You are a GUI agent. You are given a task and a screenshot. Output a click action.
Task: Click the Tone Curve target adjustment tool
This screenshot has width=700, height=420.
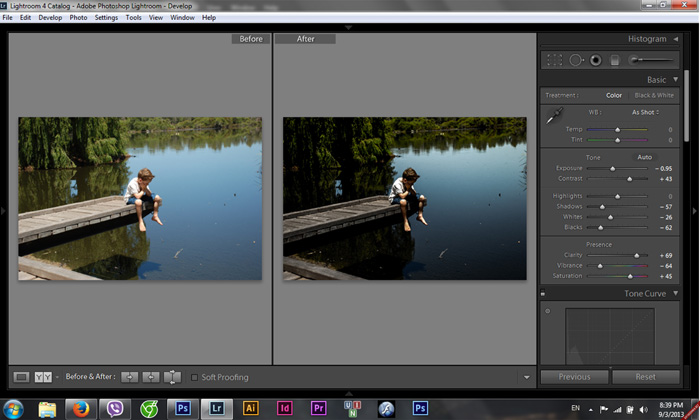tap(548, 311)
